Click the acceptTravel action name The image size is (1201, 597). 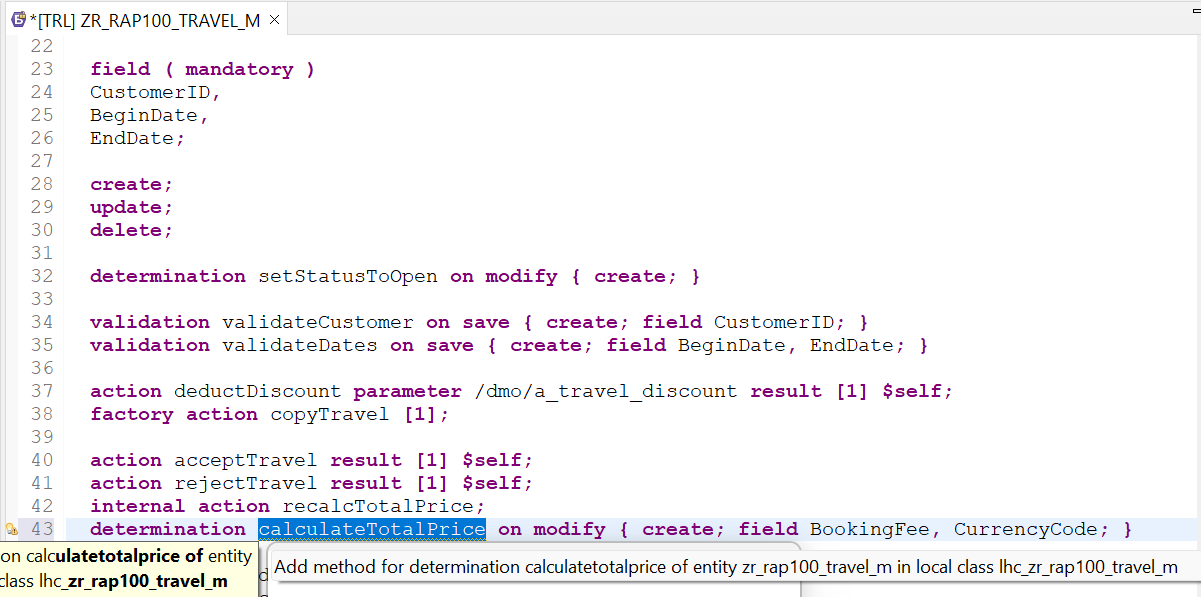pyautogui.click(x=245, y=460)
